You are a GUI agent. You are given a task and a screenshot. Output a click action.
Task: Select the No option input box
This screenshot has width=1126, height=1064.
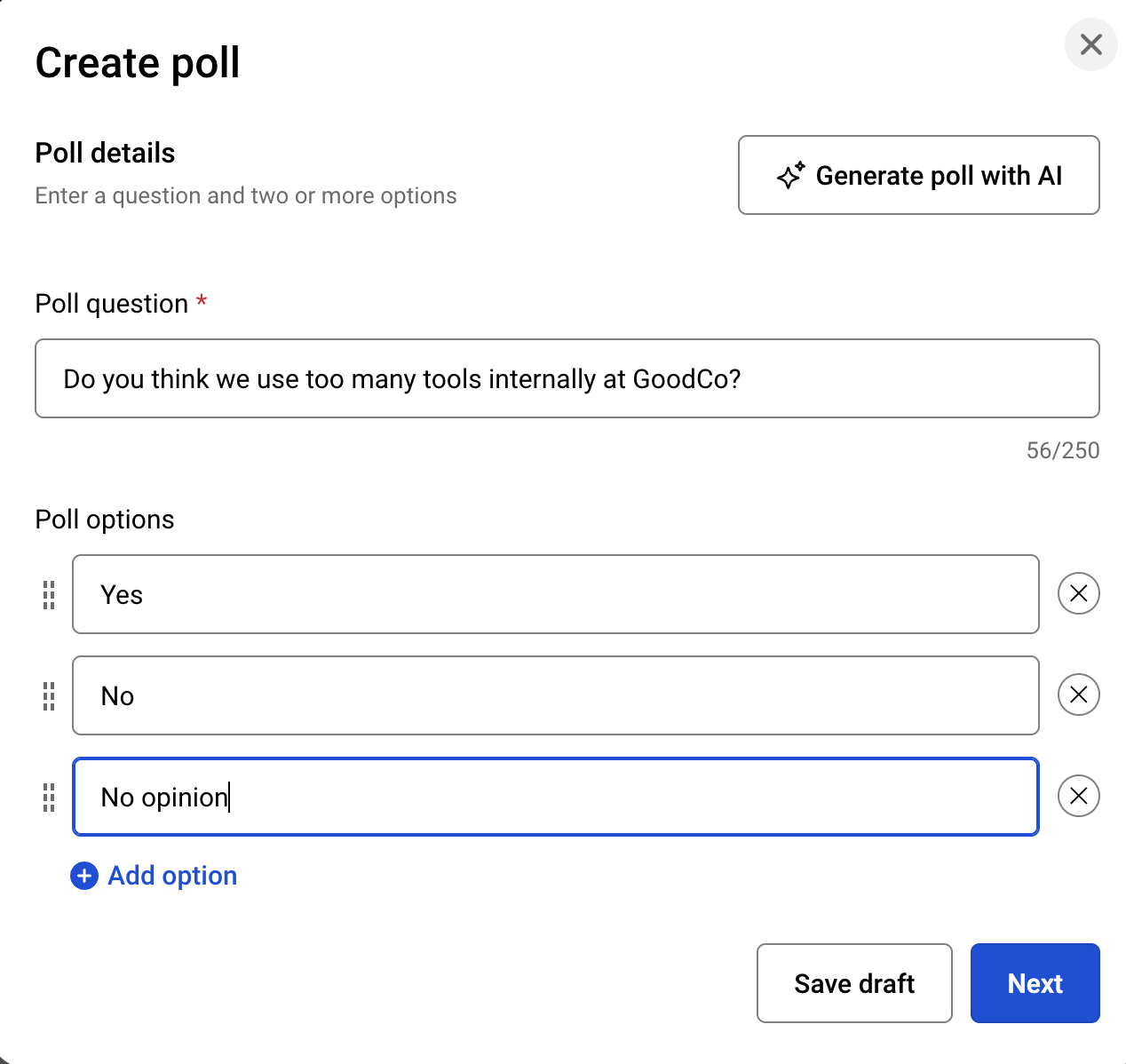pos(555,695)
